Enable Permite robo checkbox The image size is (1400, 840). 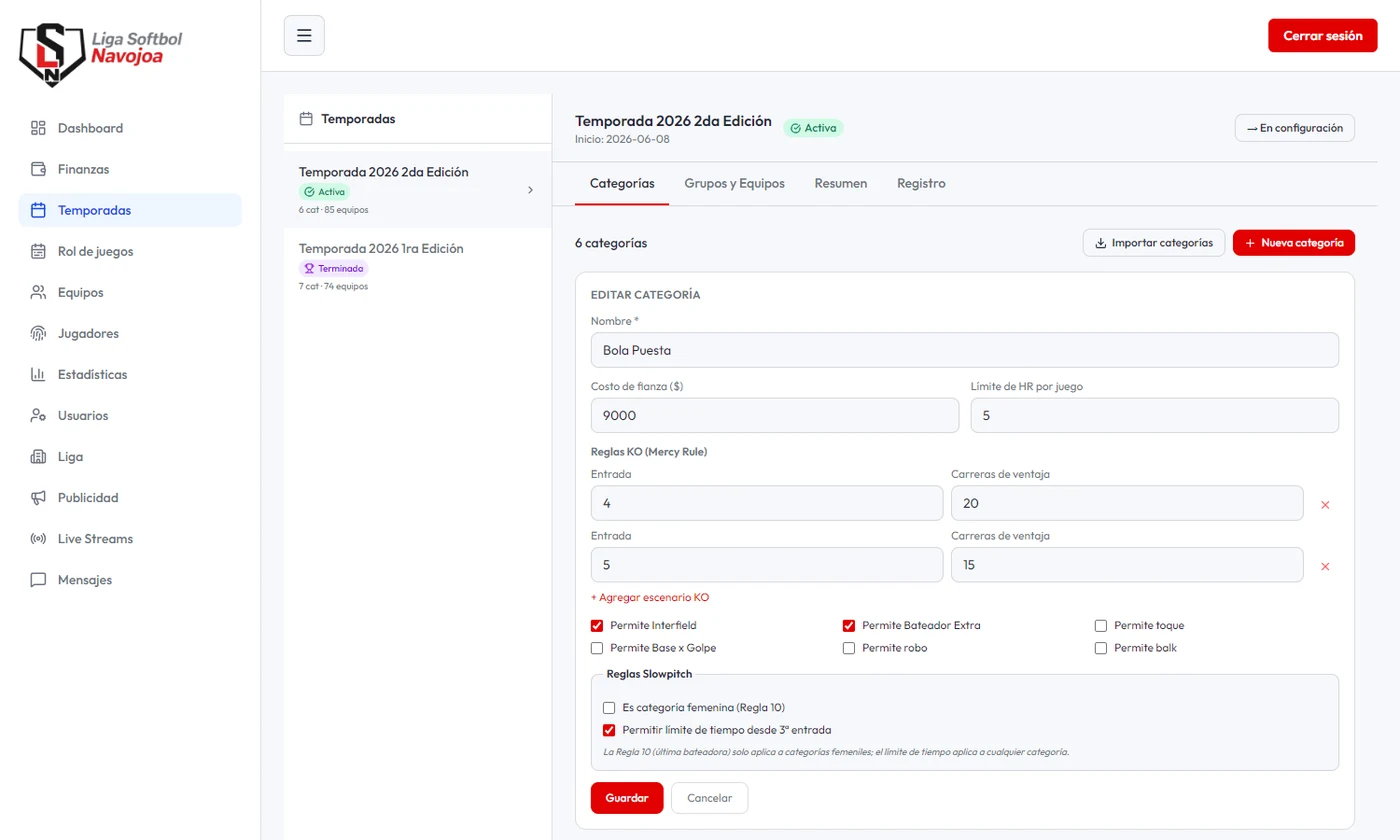click(x=849, y=648)
